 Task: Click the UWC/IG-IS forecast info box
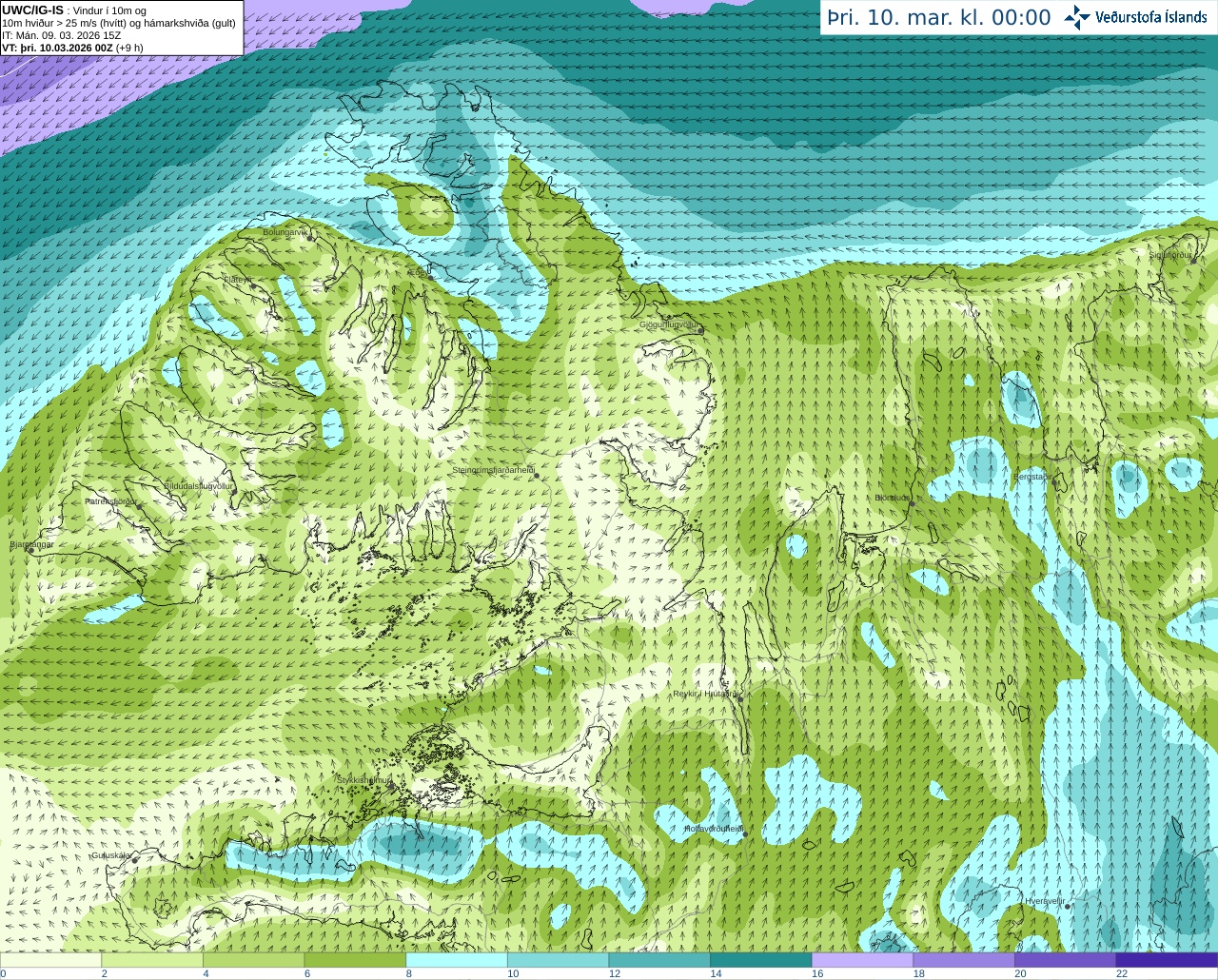[x=121, y=28]
